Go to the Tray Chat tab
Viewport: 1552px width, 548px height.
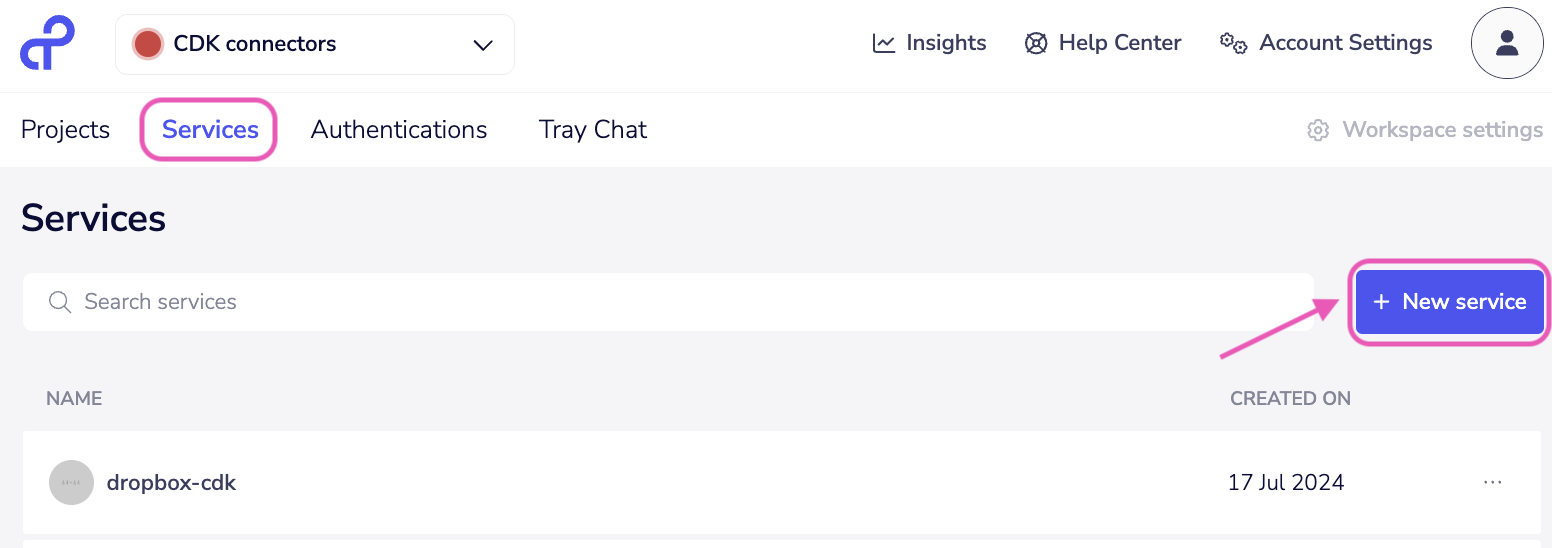(593, 130)
